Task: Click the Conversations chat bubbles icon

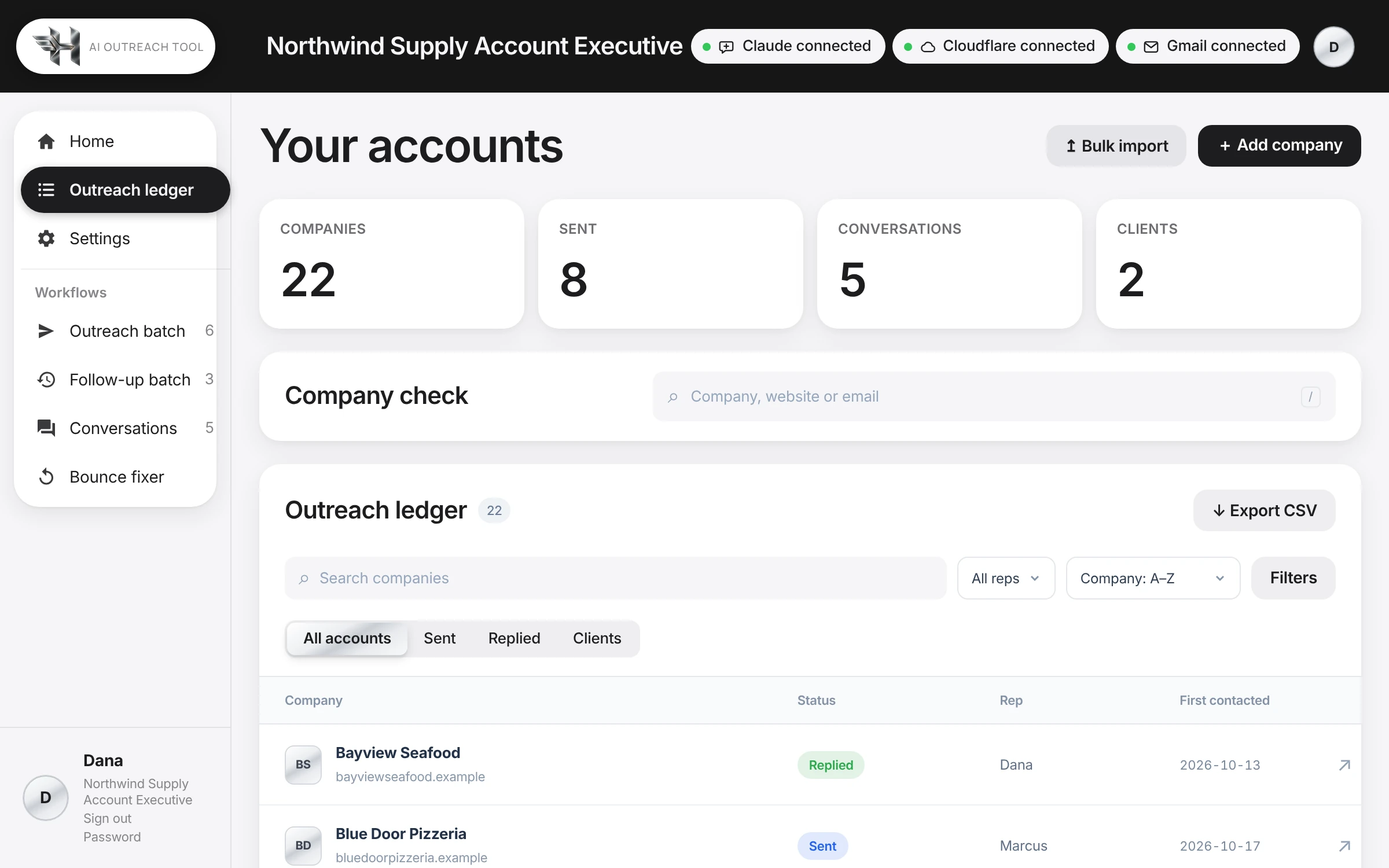Action: pyautogui.click(x=46, y=428)
